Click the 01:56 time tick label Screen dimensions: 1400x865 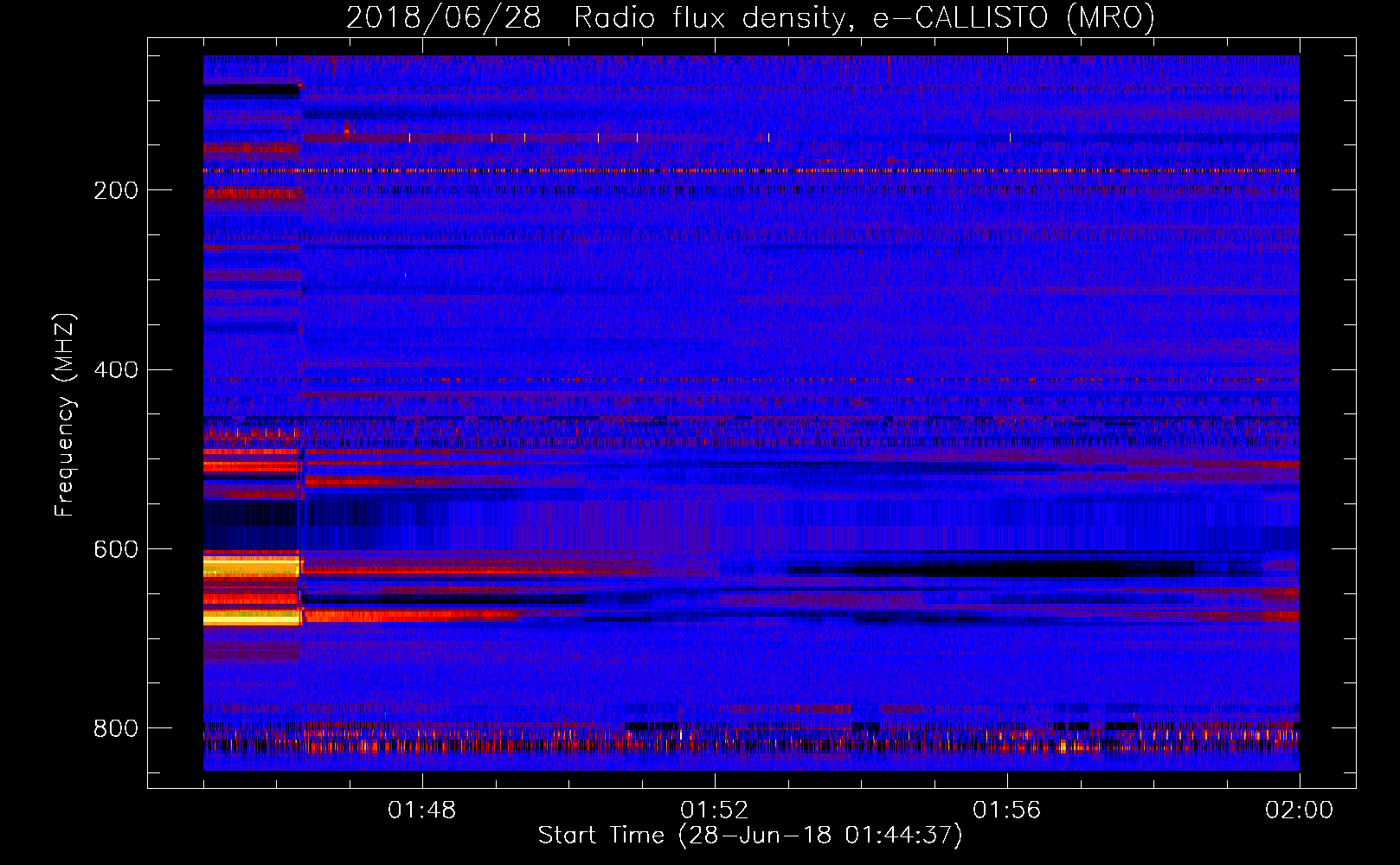click(1007, 811)
